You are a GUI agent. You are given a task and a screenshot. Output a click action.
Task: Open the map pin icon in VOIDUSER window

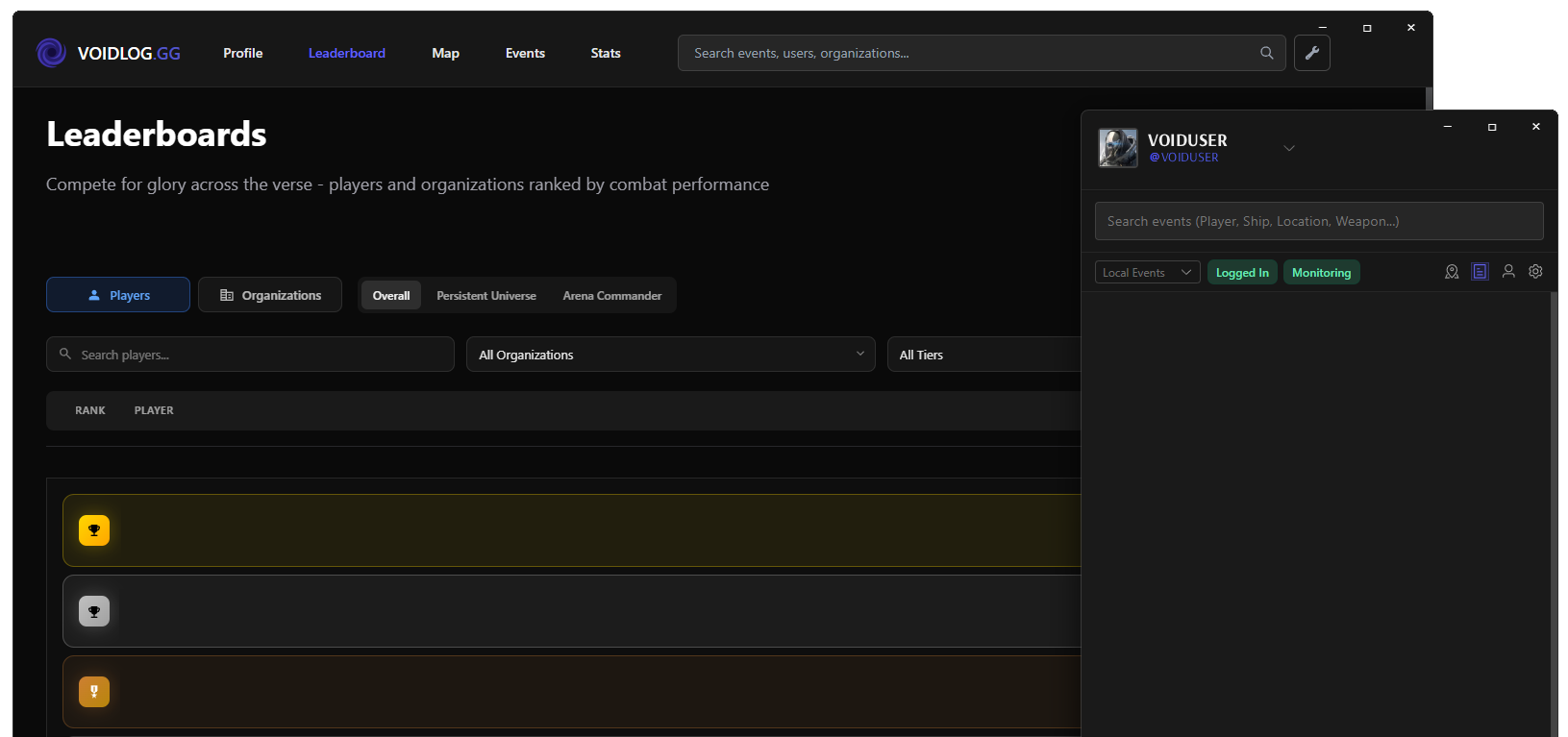(1452, 272)
